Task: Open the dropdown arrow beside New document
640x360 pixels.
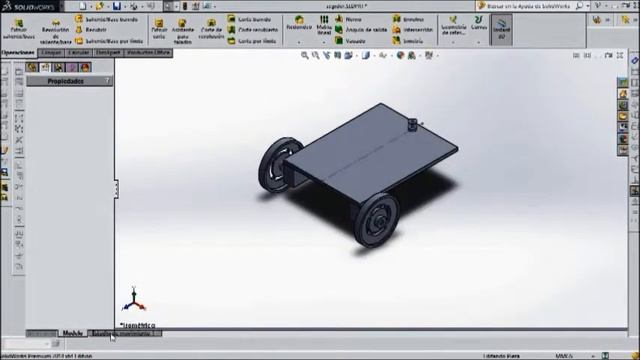Action: tap(91, 7)
